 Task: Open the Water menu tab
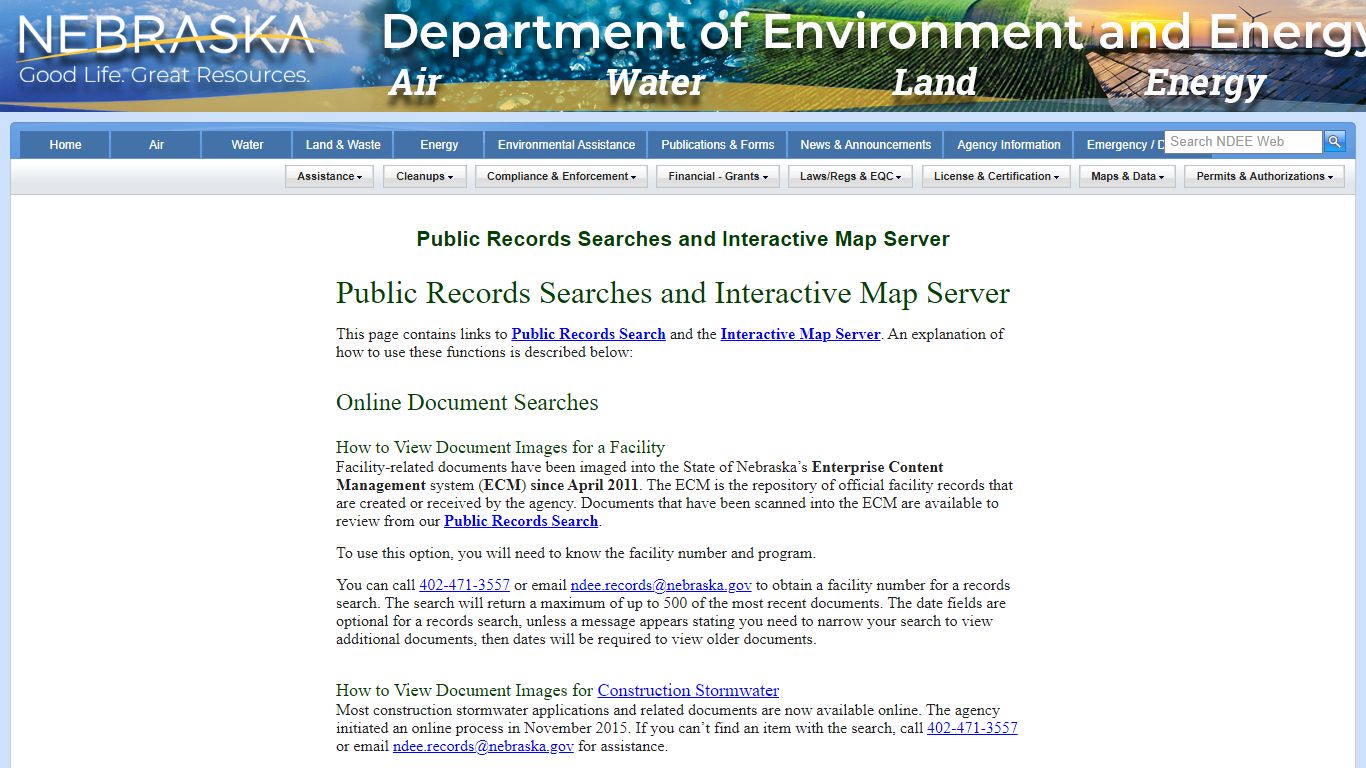pos(247,145)
